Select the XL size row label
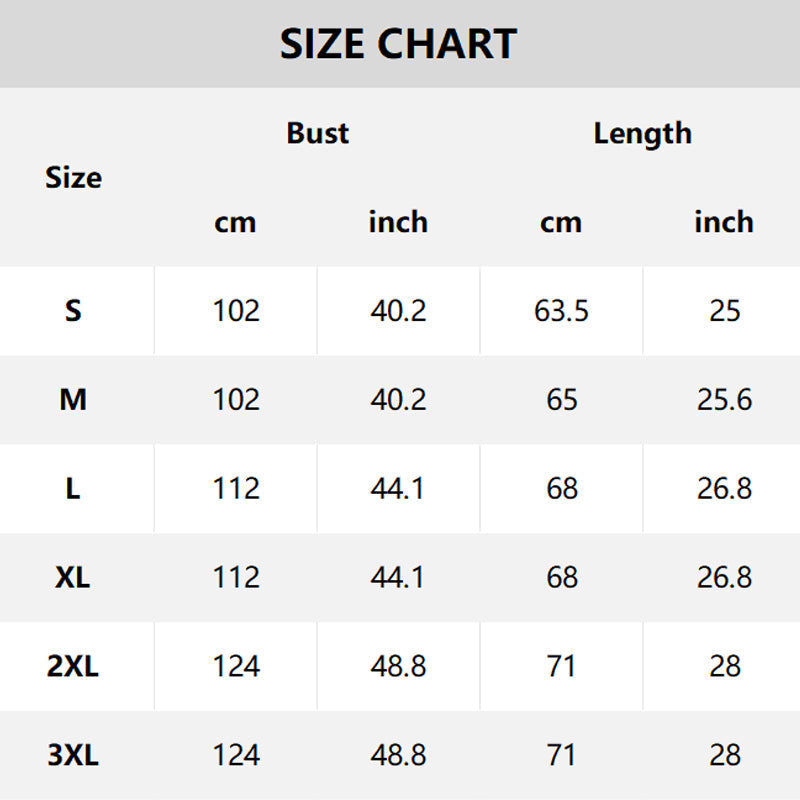This screenshot has width=800, height=800. pyautogui.click(x=73, y=577)
